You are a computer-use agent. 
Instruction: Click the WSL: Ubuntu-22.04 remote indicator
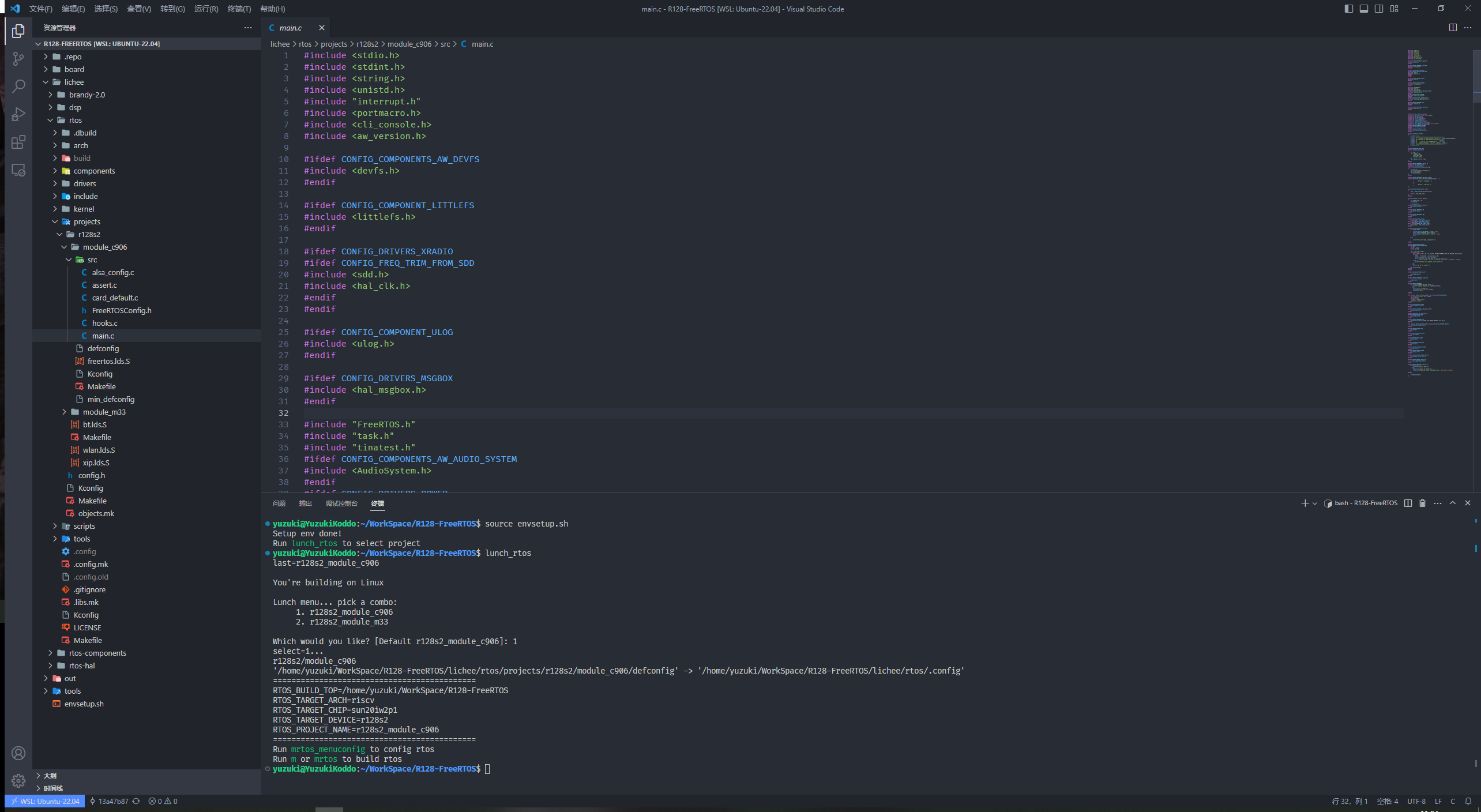click(x=45, y=801)
